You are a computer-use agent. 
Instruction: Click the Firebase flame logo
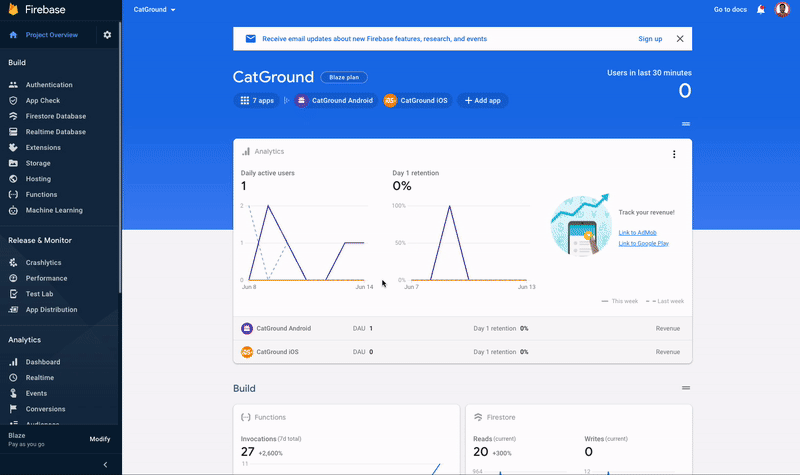[13, 9]
